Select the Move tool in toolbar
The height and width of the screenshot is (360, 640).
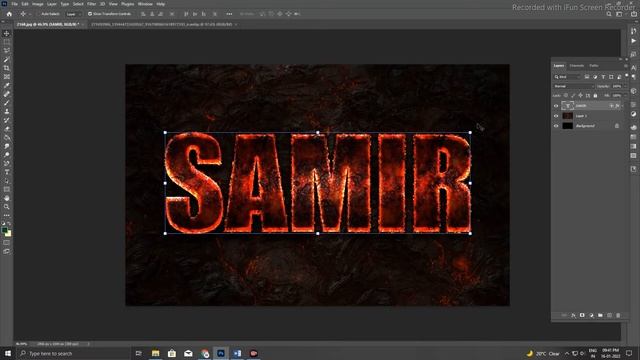coord(7,33)
